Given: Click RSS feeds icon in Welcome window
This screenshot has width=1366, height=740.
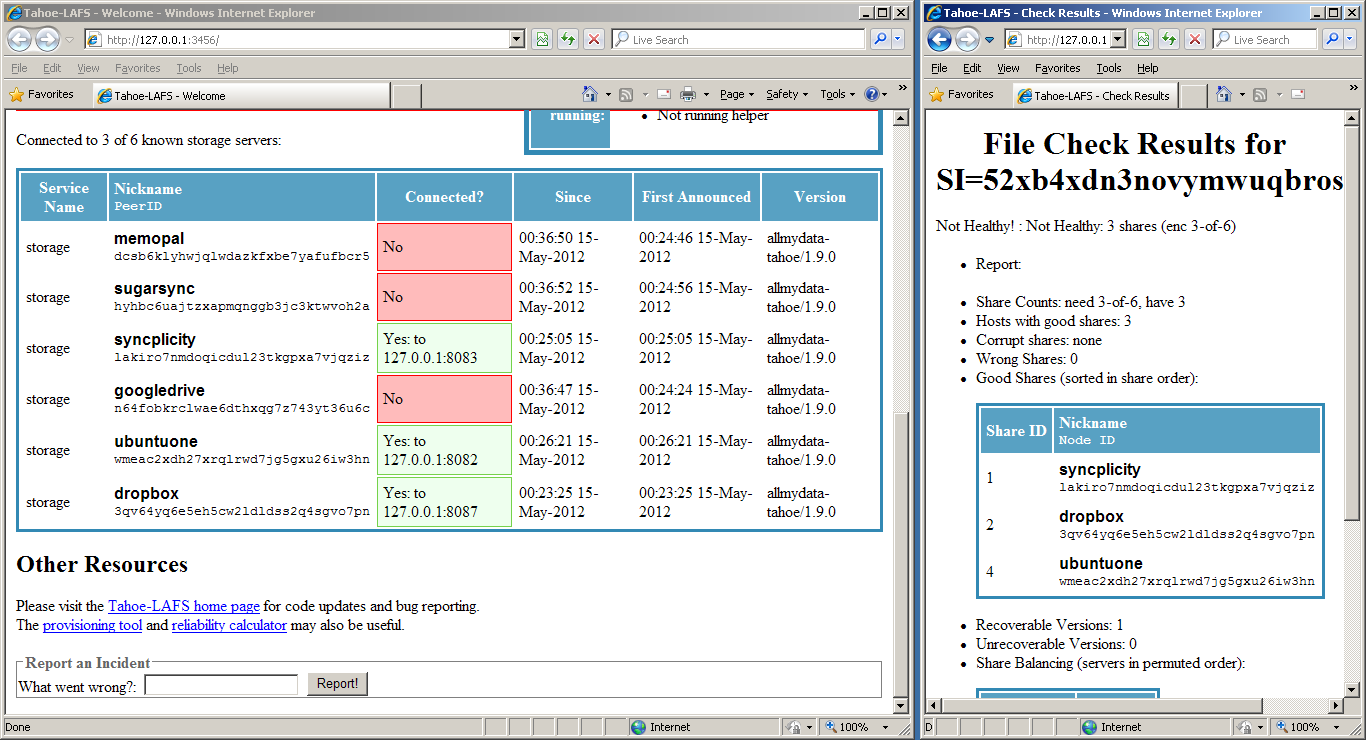Looking at the screenshot, I should click(x=626, y=94).
